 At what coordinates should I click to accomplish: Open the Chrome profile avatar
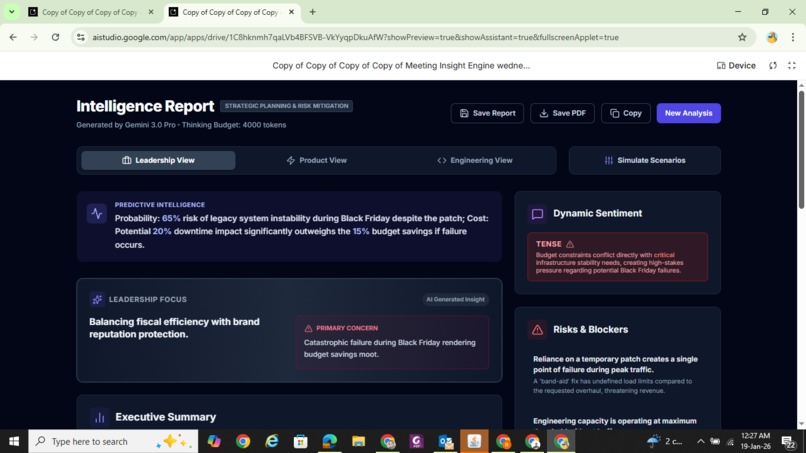[x=772, y=37]
